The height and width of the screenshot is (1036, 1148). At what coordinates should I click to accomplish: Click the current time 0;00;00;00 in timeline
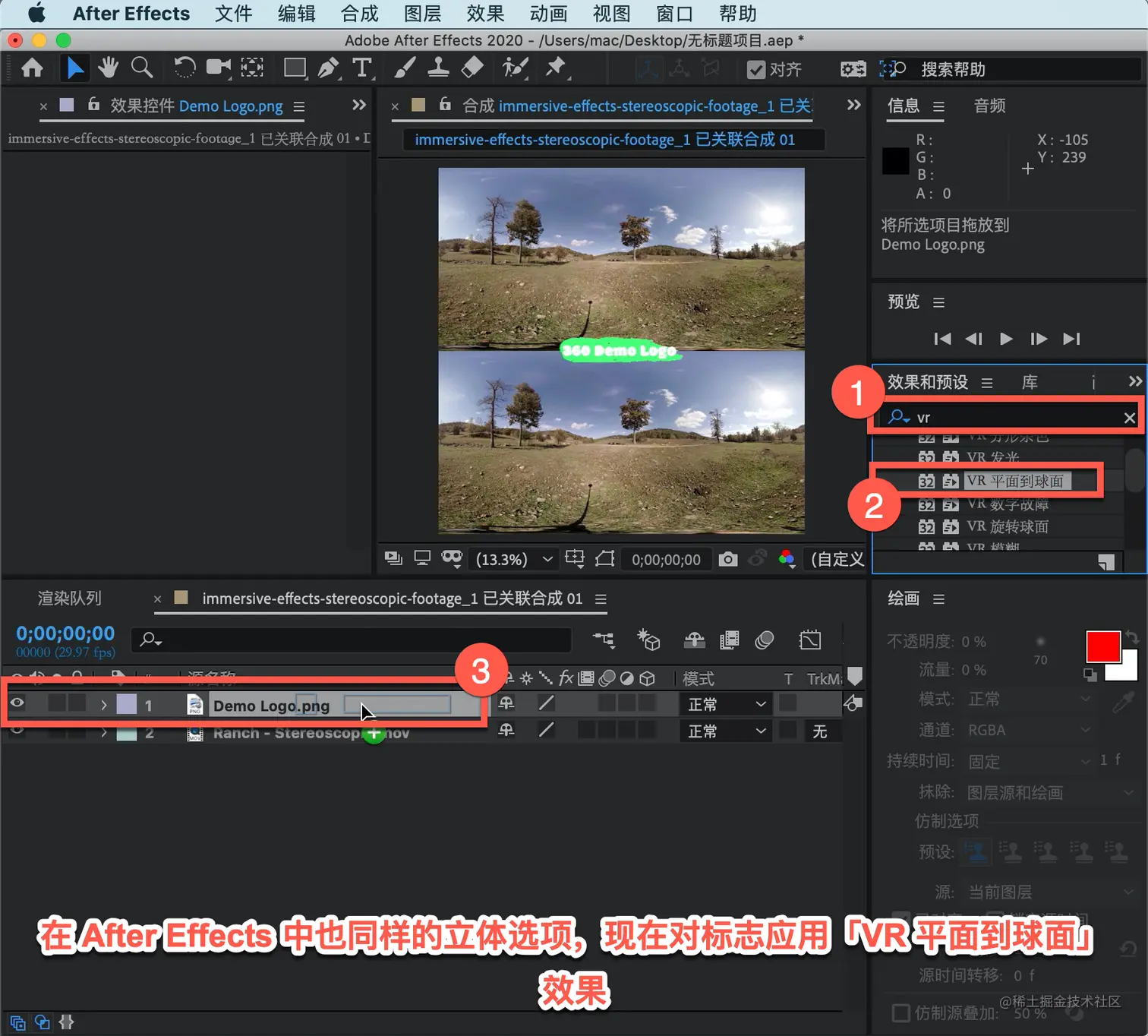65,633
